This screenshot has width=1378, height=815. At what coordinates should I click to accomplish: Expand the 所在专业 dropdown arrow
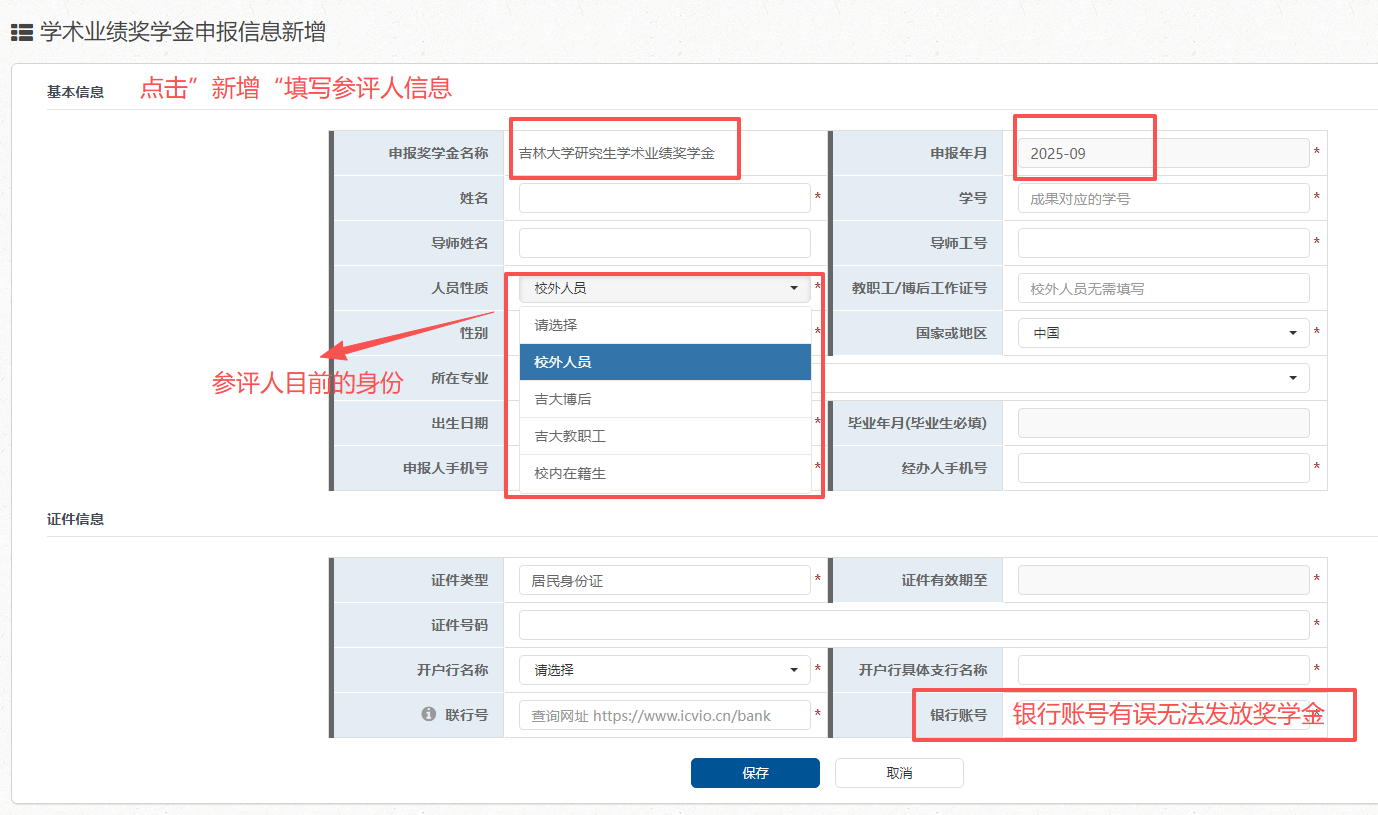coord(1294,378)
